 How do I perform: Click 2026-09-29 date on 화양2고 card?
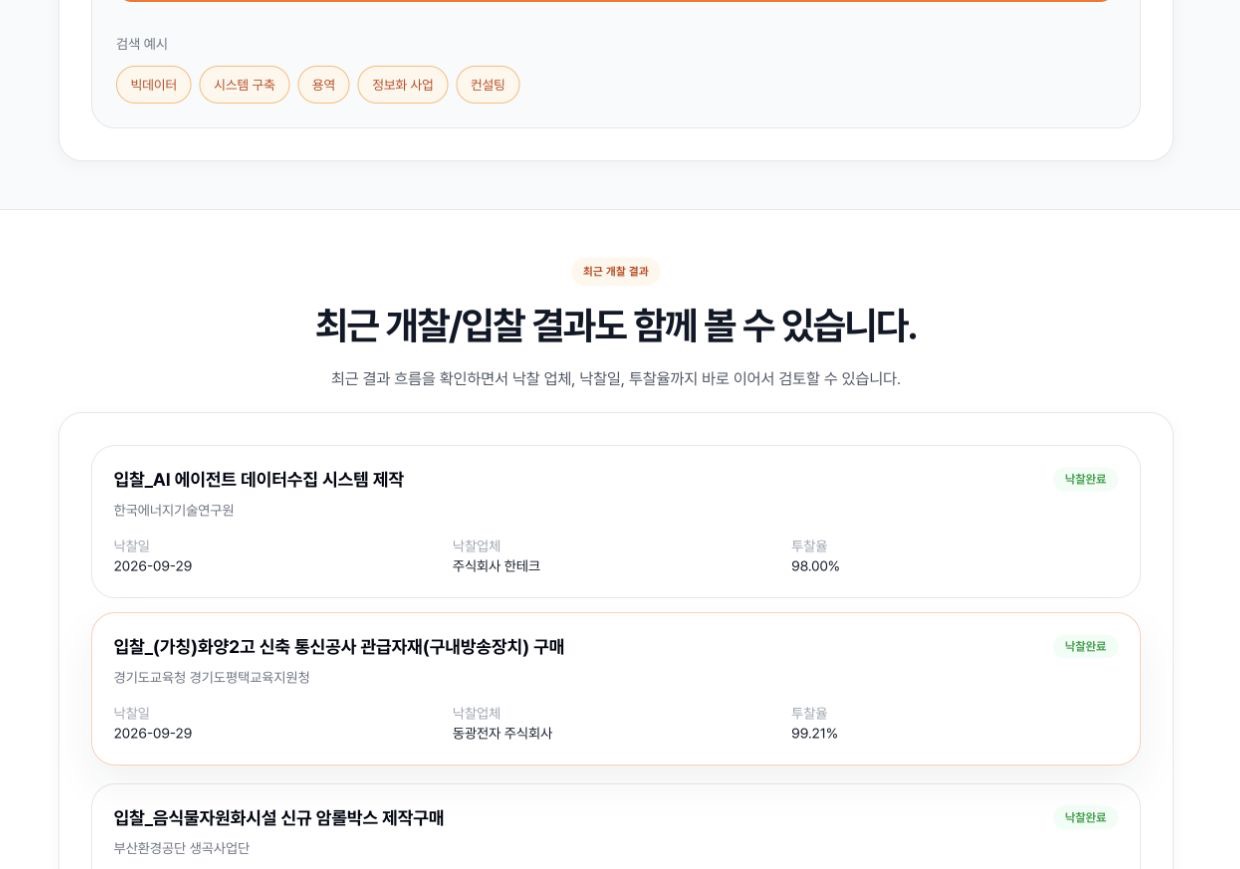[153, 733]
